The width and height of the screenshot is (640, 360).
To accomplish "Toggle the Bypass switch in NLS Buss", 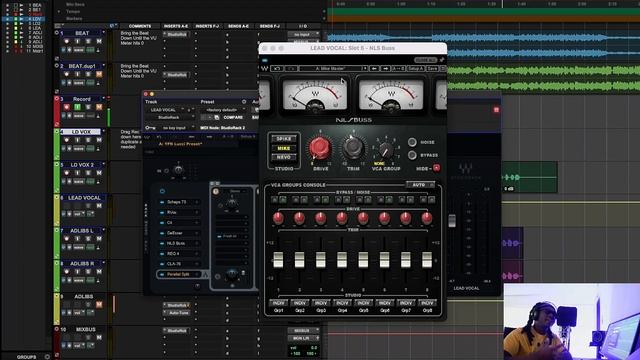I will [412, 155].
